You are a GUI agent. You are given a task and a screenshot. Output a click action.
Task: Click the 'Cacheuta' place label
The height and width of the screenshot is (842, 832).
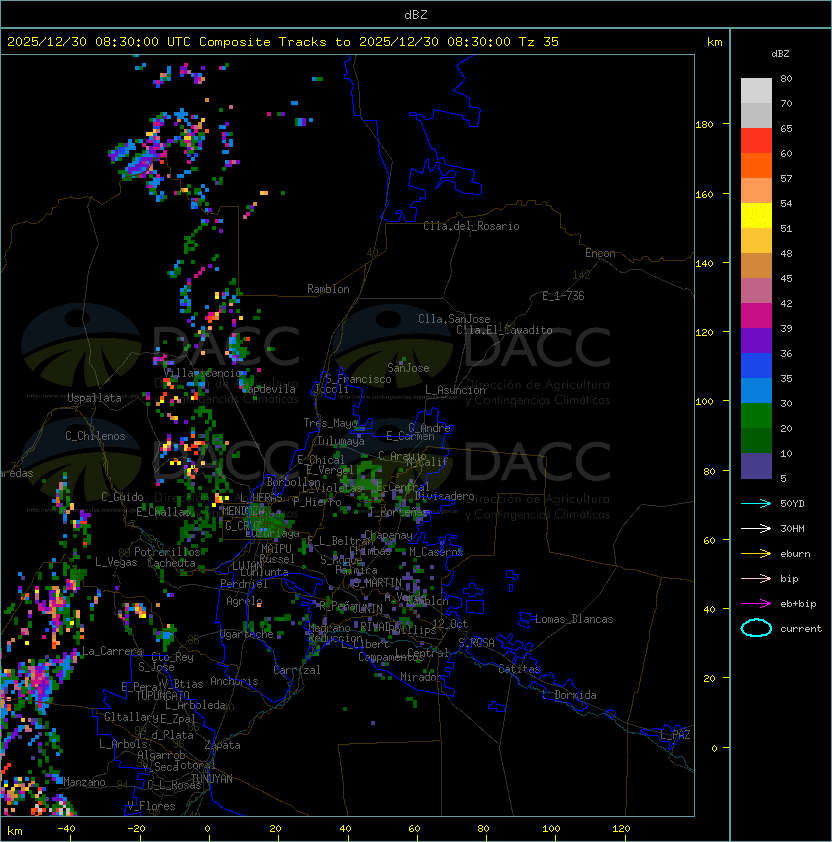tap(171, 563)
